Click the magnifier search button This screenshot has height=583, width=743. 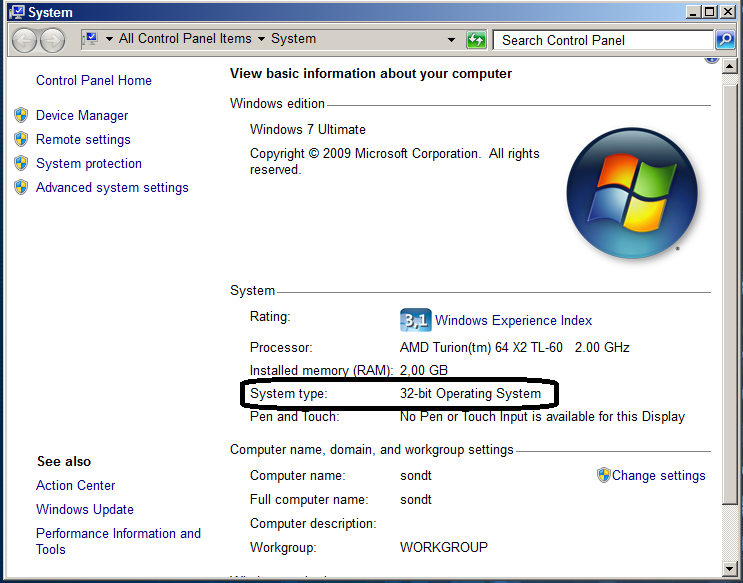725,40
